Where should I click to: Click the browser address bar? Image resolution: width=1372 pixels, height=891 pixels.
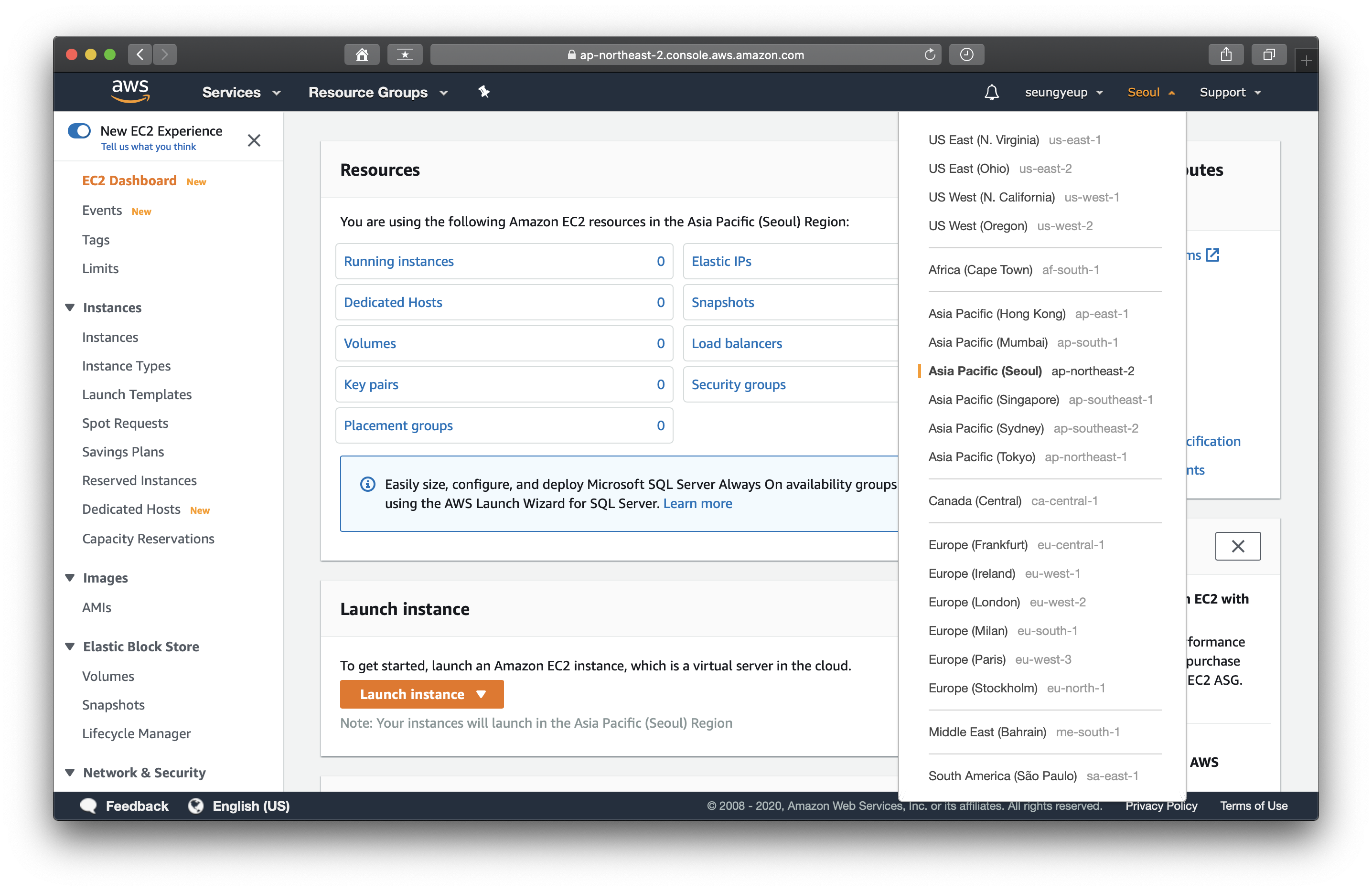[685, 55]
